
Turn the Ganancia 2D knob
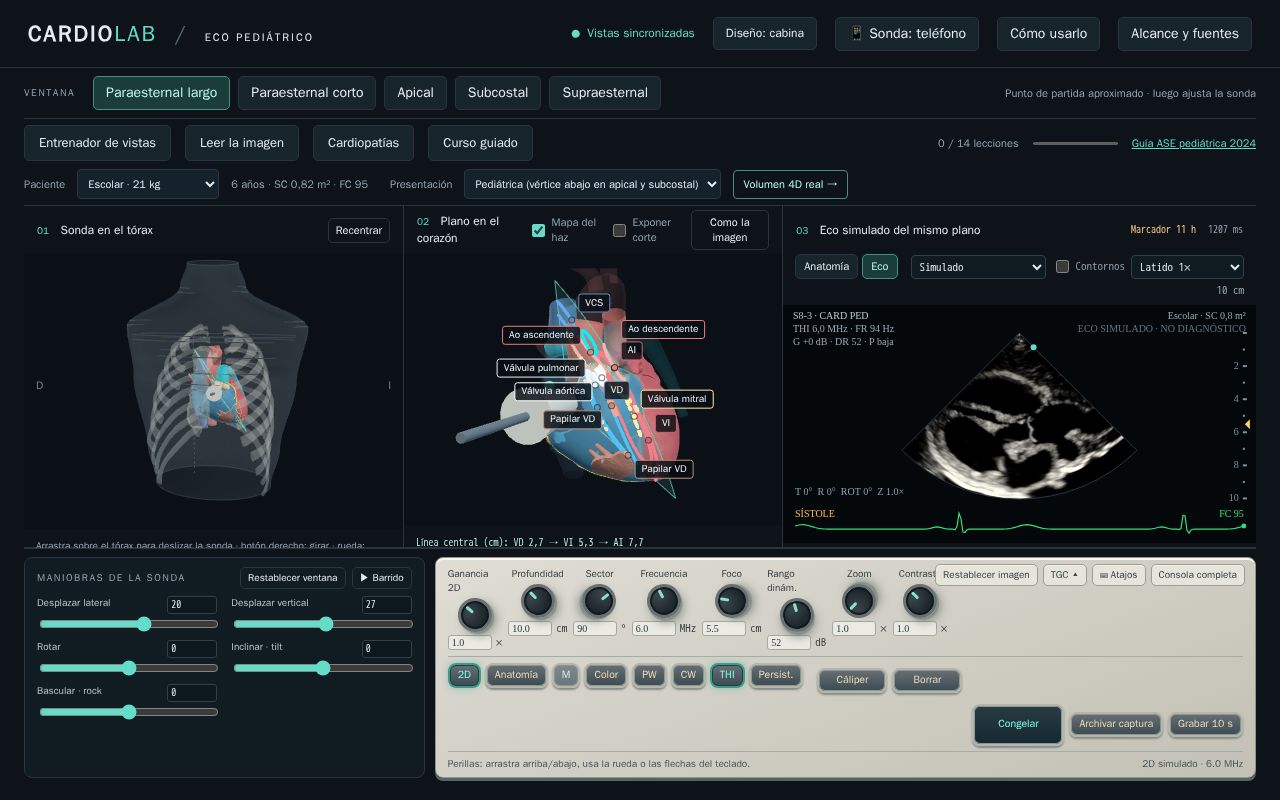pyautogui.click(x=474, y=614)
